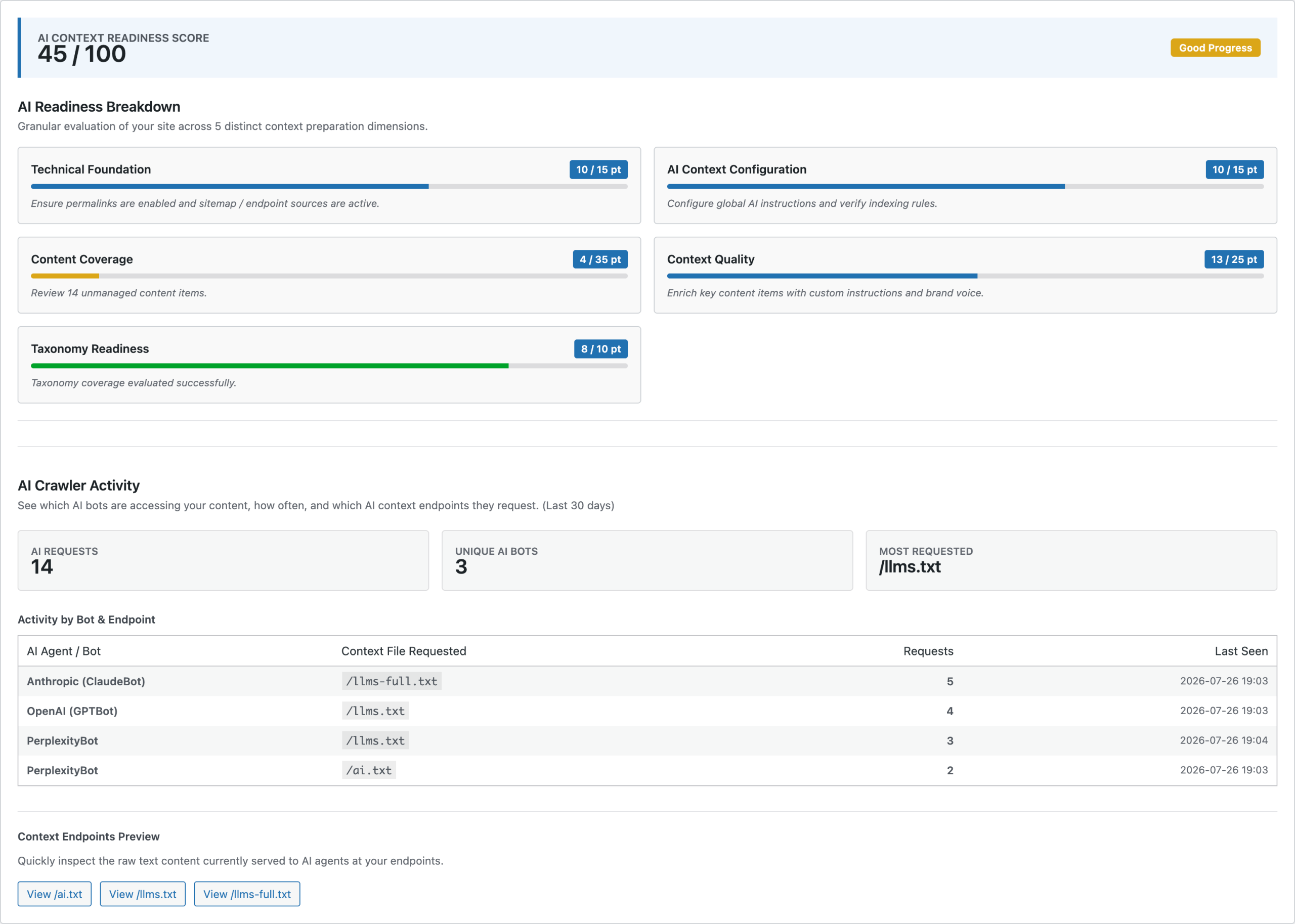Select the Content Coverage title

tap(82, 259)
